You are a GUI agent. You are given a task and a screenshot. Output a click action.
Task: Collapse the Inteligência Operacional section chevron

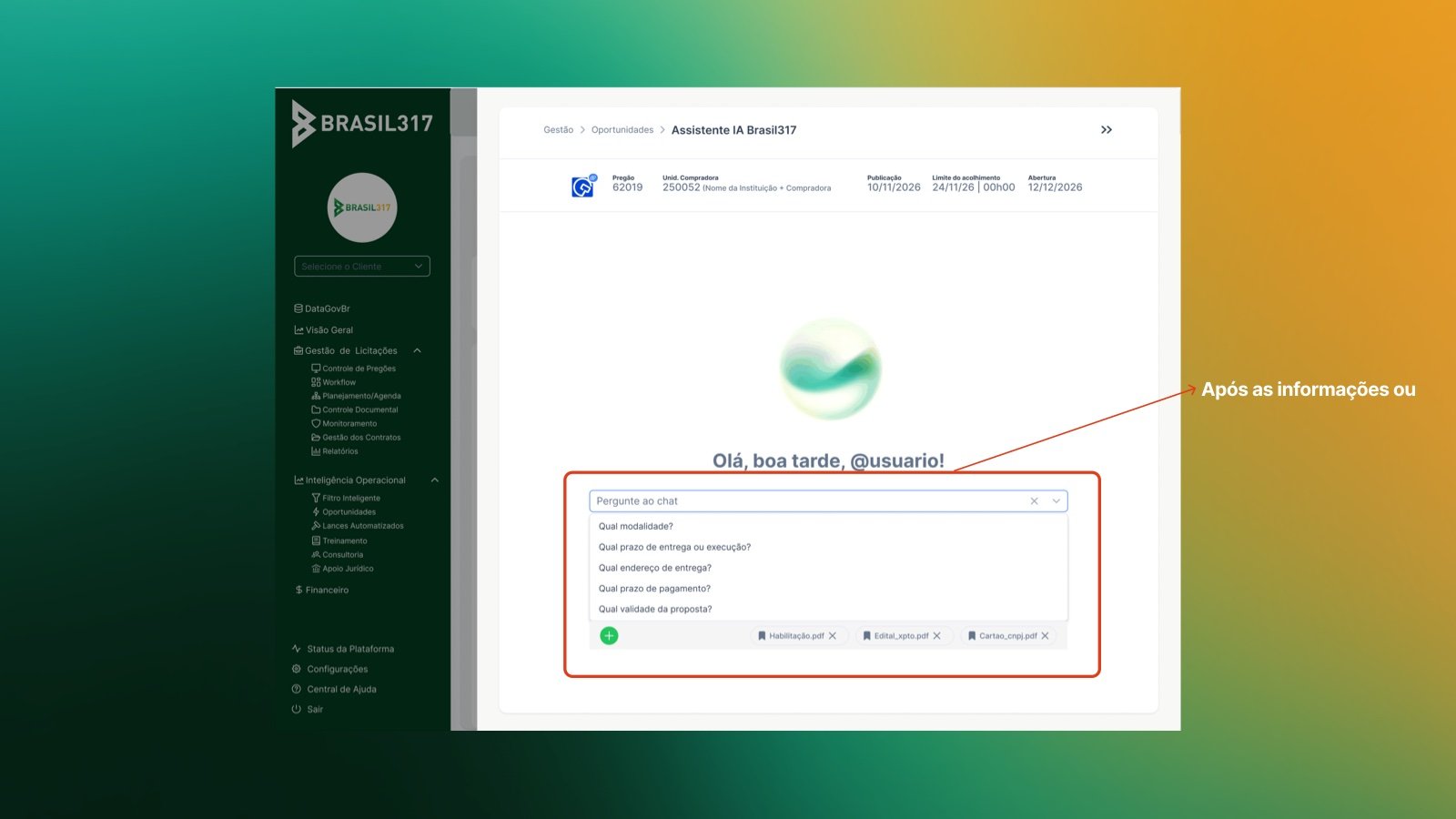click(x=434, y=480)
